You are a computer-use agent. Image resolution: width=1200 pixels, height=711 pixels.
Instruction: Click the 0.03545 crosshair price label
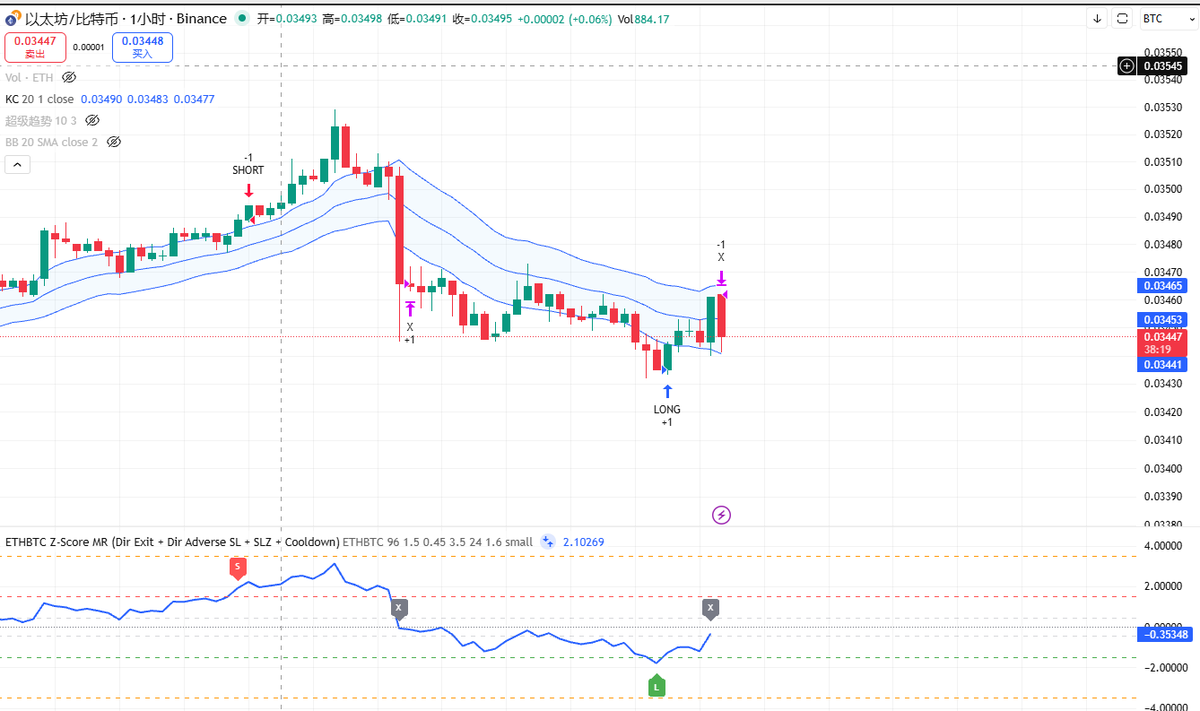tap(1164, 66)
